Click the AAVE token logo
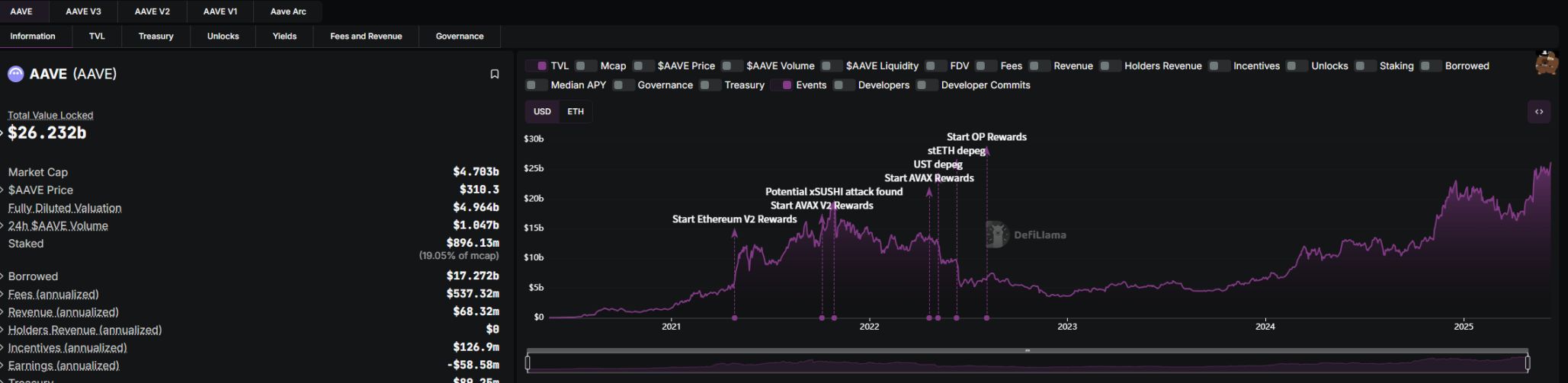This screenshot has width=1568, height=383. 15,74
